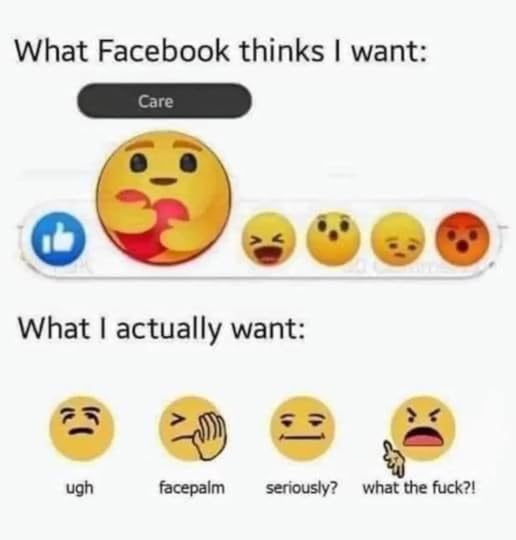This screenshot has width=516, height=540.
Task: Select the Sad reaction emoji
Action: 398,239
